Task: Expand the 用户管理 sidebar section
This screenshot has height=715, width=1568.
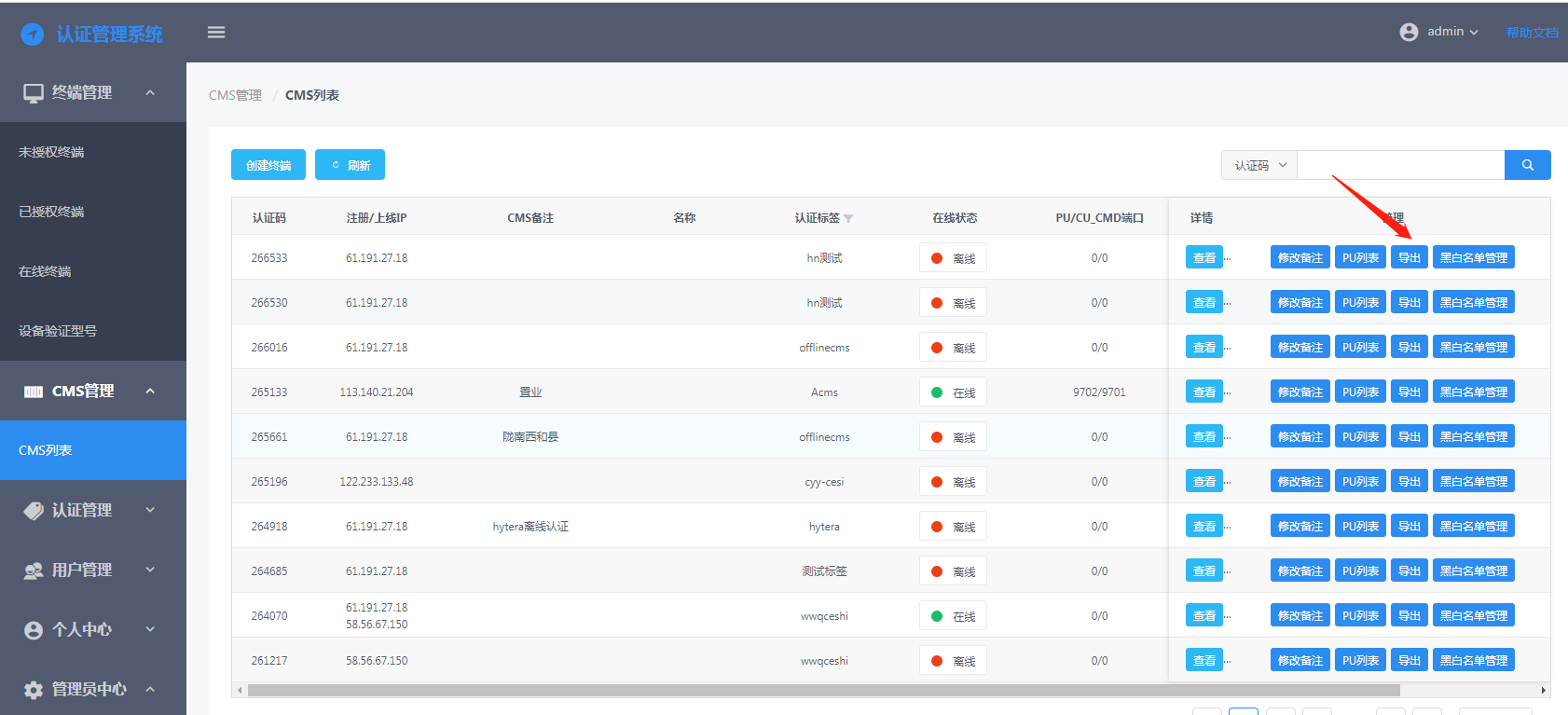Action: click(92, 570)
